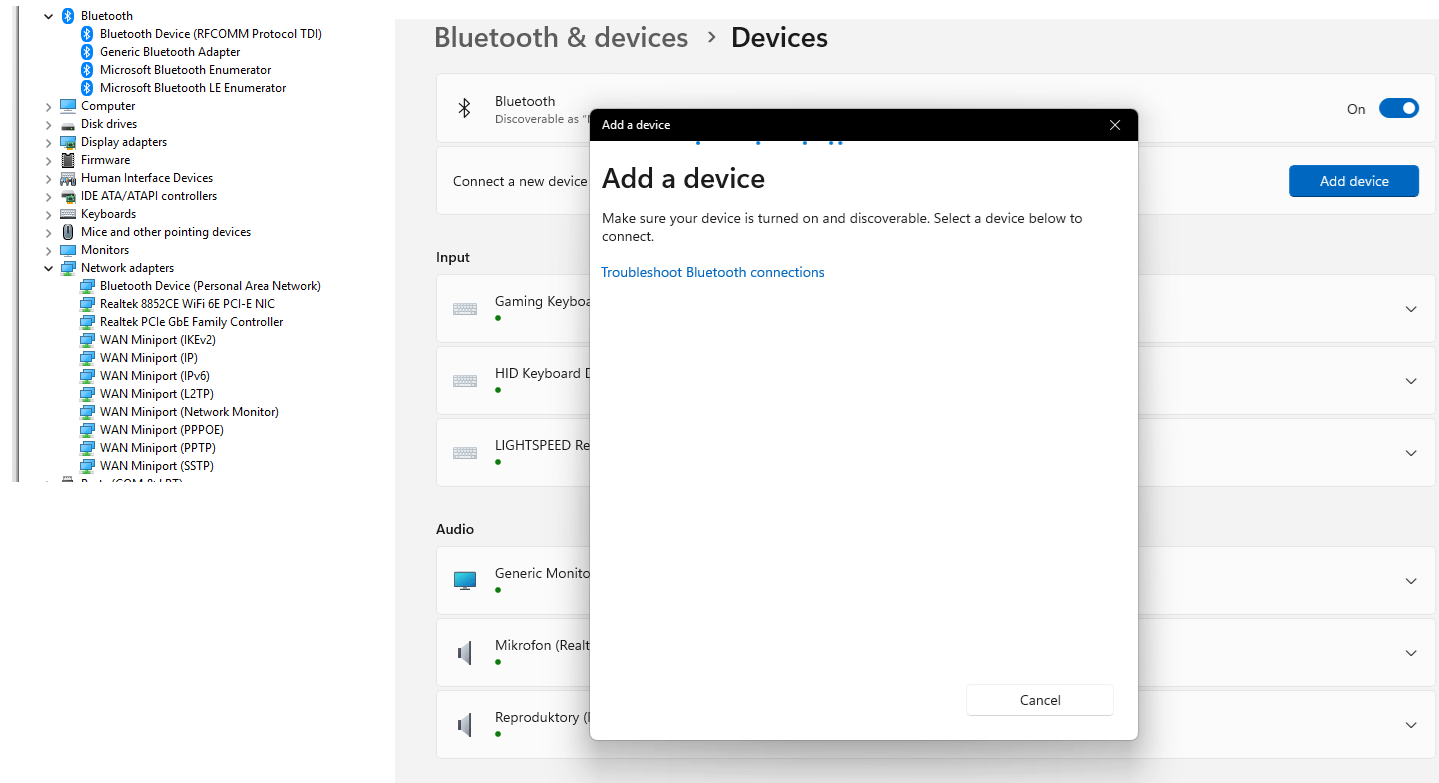Screen dimensions: 1439x783
Task: Expand the Display adapters category
Action: (48, 142)
